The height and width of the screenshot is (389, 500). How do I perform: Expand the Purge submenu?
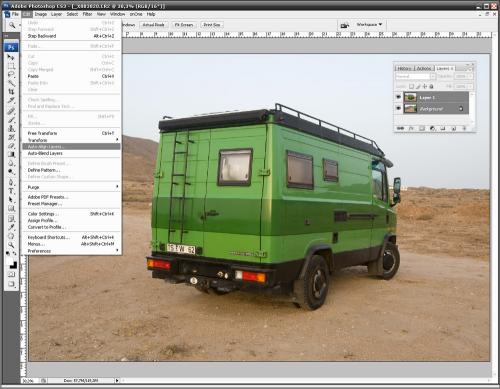[71, 187]
